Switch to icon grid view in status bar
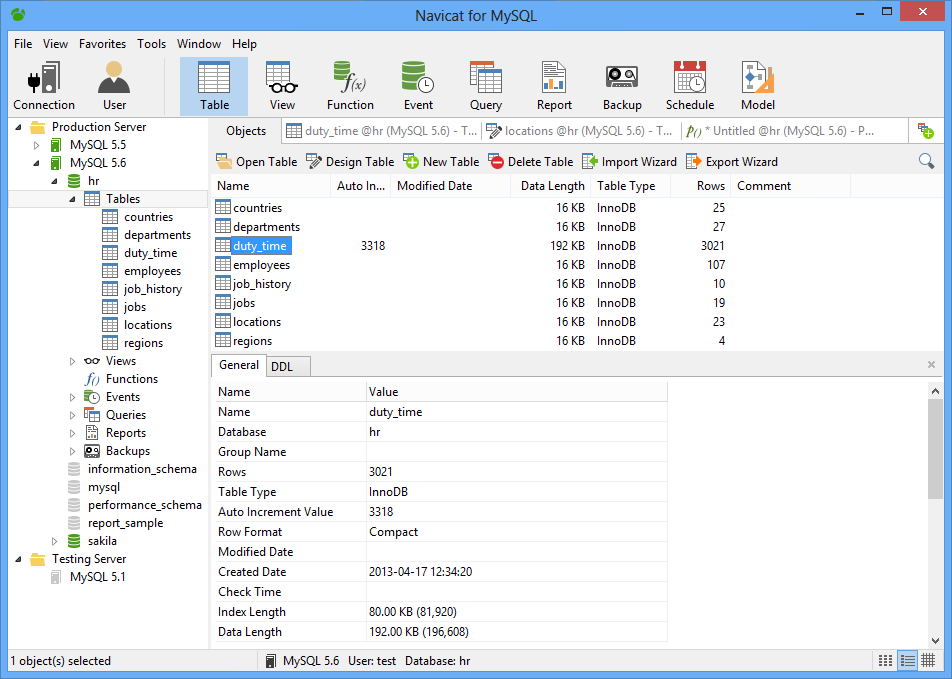Screen dimensions: 952x679 (885, 660)
